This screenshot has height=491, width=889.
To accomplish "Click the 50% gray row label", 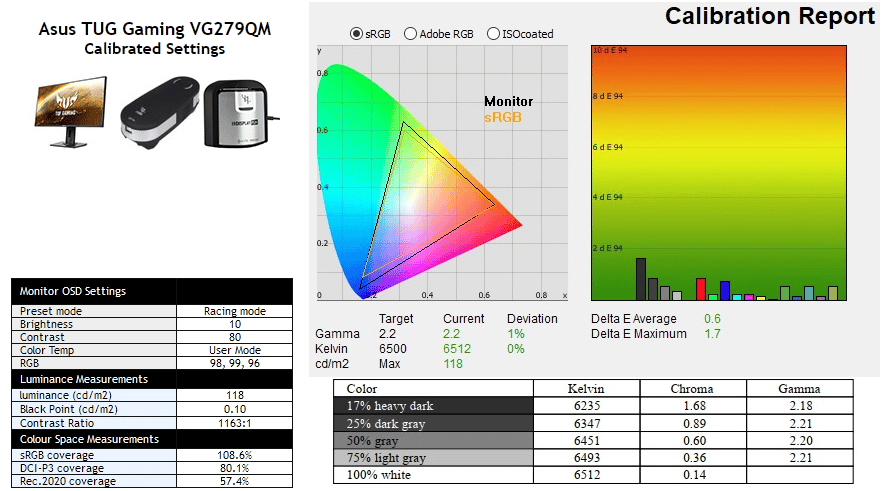I will click(x=372, y=441).
